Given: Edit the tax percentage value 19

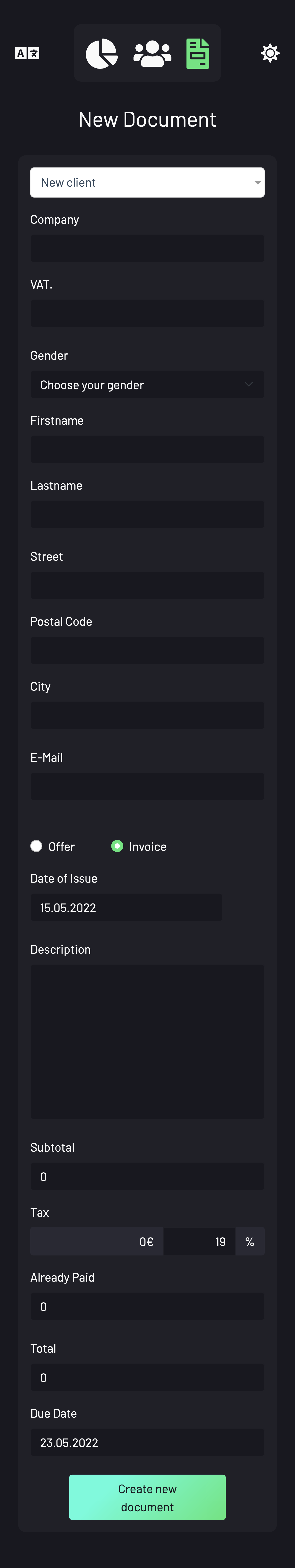Looking at the screenshot, I should pyautogui.click(x=199, y=1242).
